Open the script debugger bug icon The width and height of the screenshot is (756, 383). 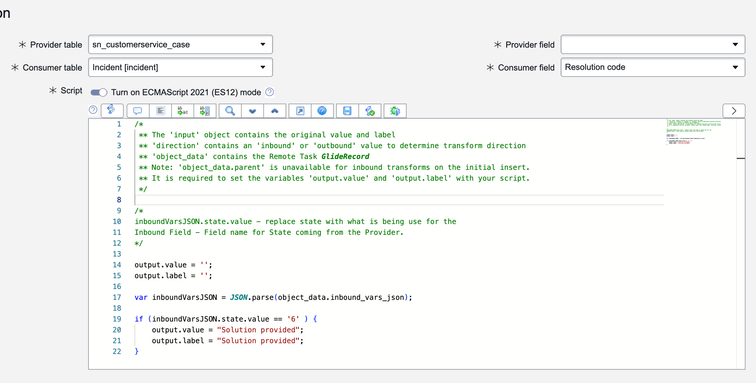pos(395,111)
